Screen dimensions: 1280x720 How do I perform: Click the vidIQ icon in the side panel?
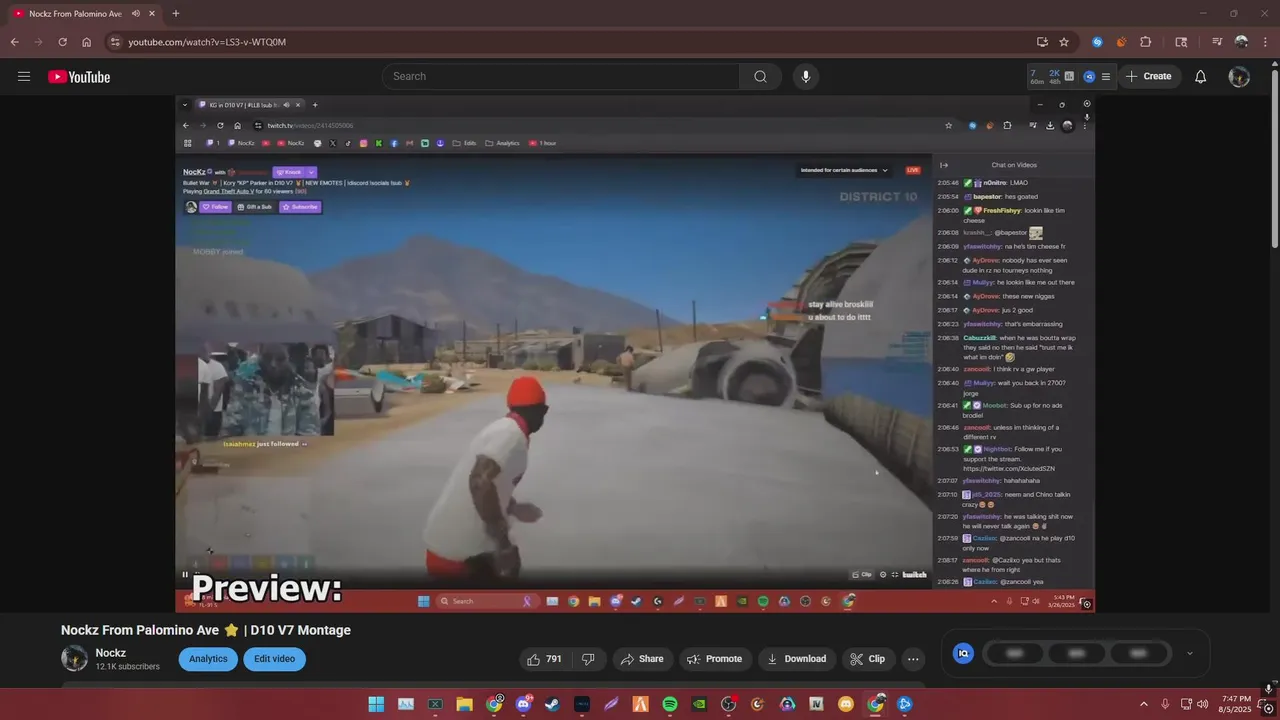click(x=963, y=653)
